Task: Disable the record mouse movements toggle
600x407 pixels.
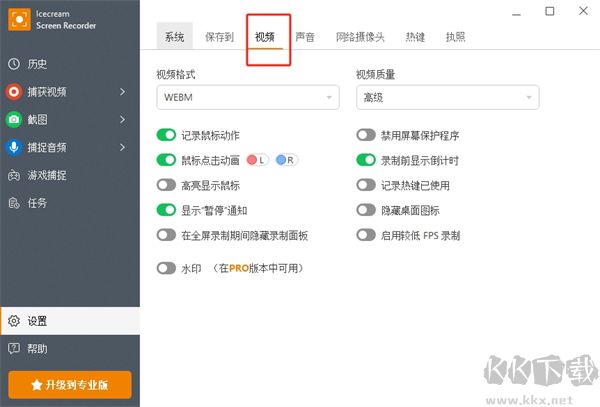Action: 166,135
